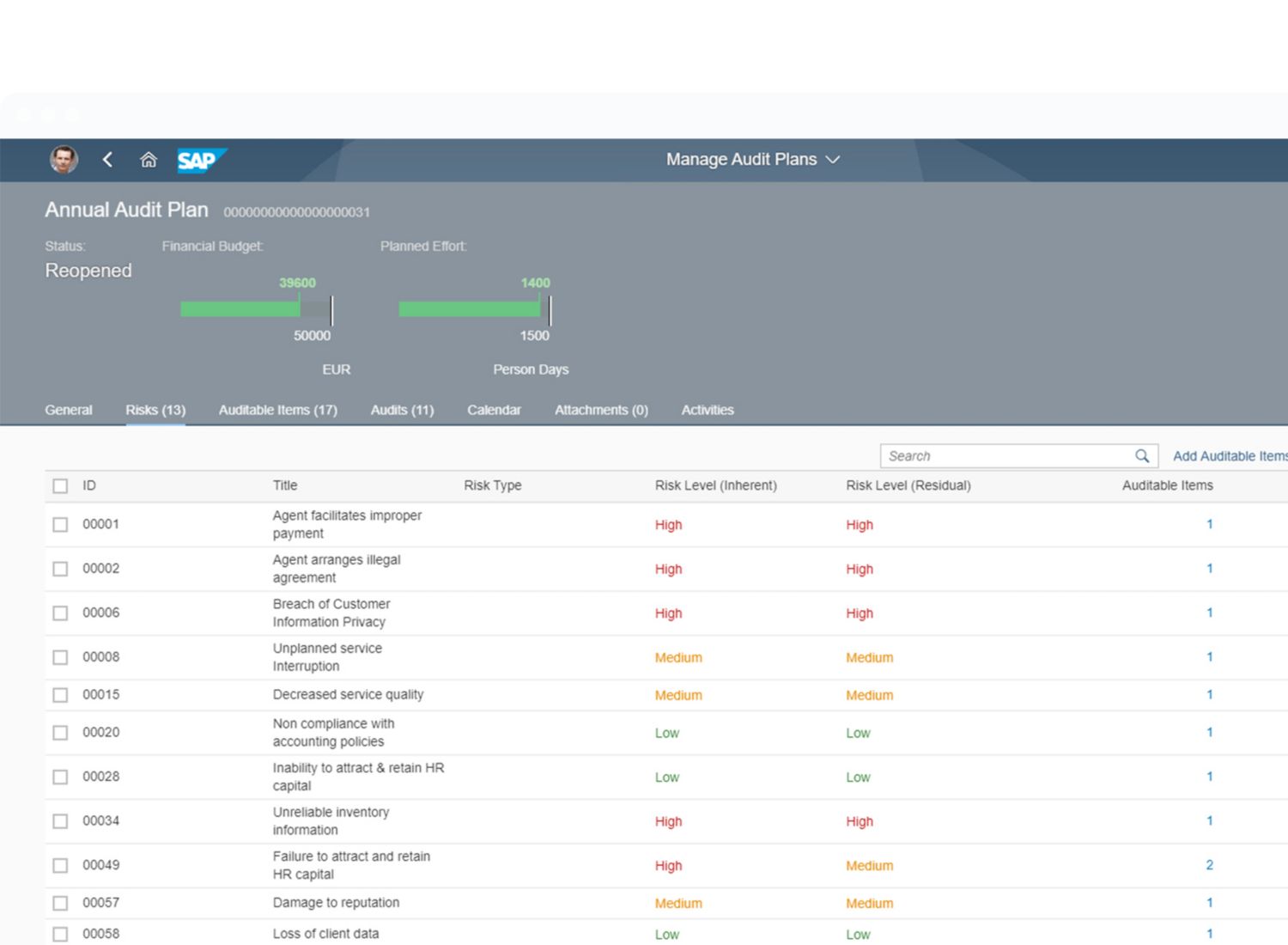1288x945 pixels.
Task: Switch to the General tab
Action: tap(69, 411)
